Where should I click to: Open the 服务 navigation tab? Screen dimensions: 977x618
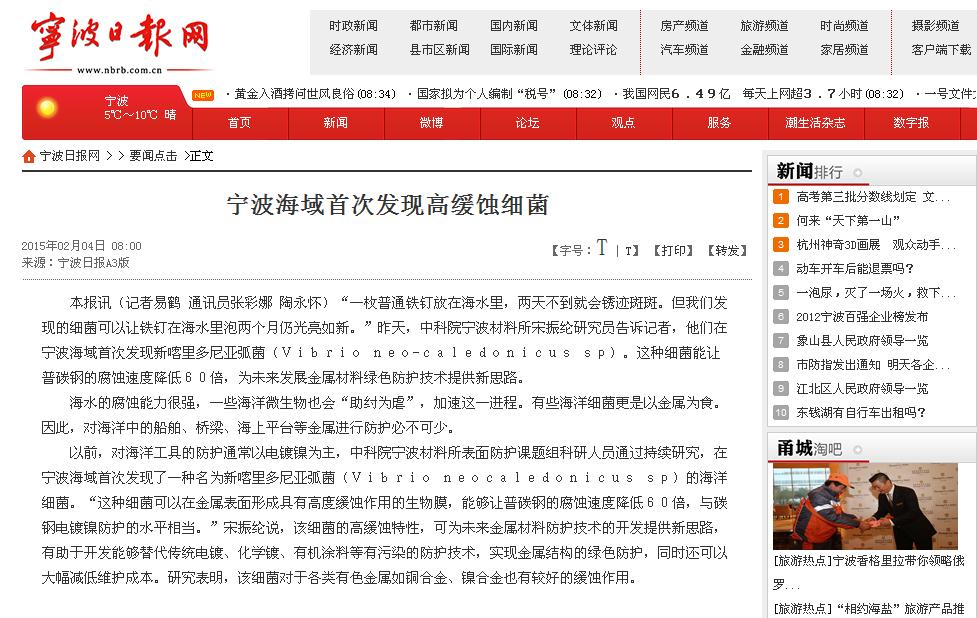[x=720, y=123]
